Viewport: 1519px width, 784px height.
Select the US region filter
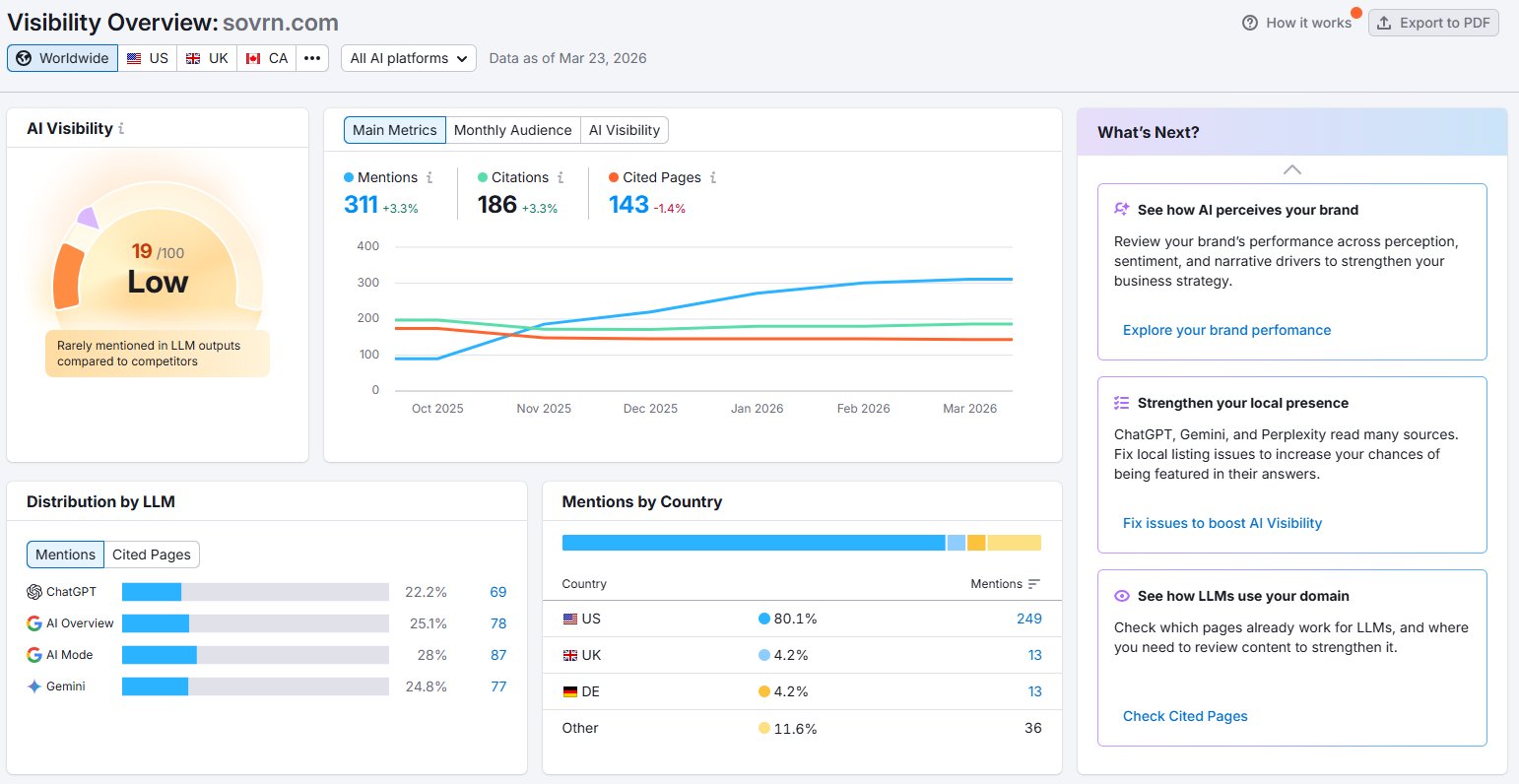click(148, 58)
